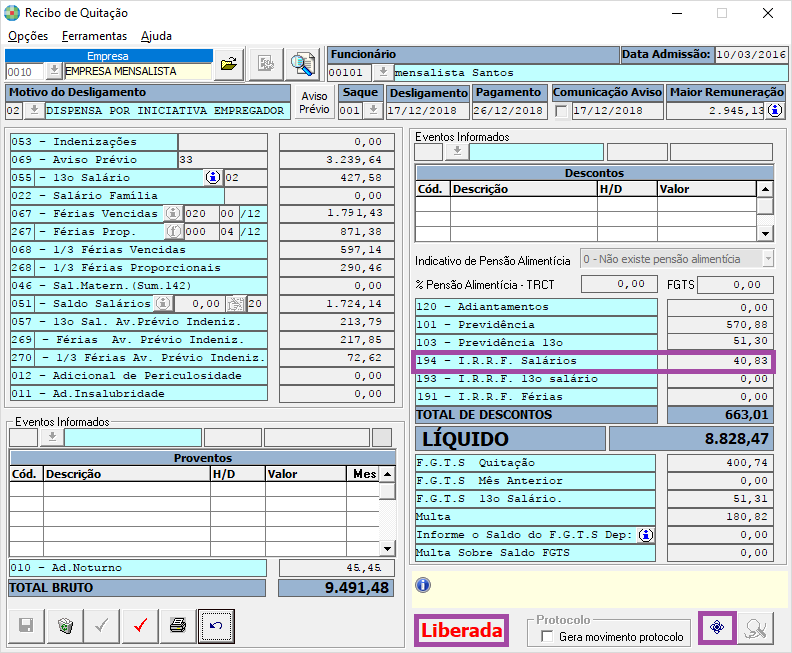Click the F.G.T.S Quitação value 400,74
Image resolution: width=792 pixels, height=653 pixels.
coord(720,463)
